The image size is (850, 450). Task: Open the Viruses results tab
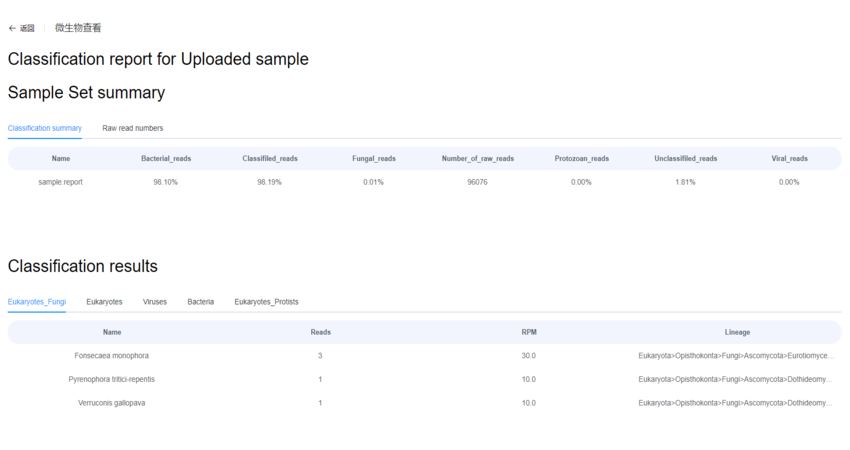pyautogui.click(x=155, y=301)
